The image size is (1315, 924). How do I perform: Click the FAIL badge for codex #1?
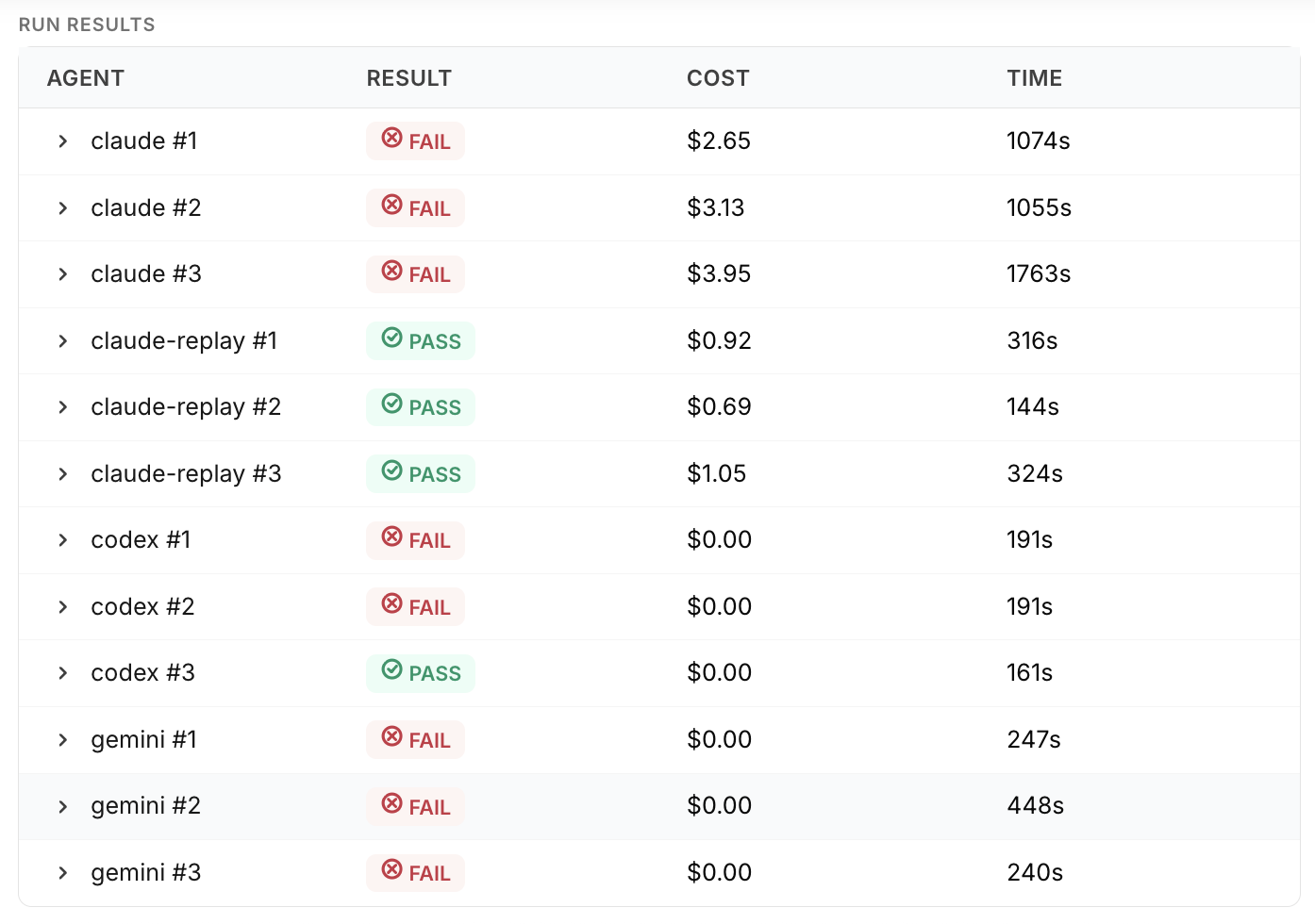416,540
